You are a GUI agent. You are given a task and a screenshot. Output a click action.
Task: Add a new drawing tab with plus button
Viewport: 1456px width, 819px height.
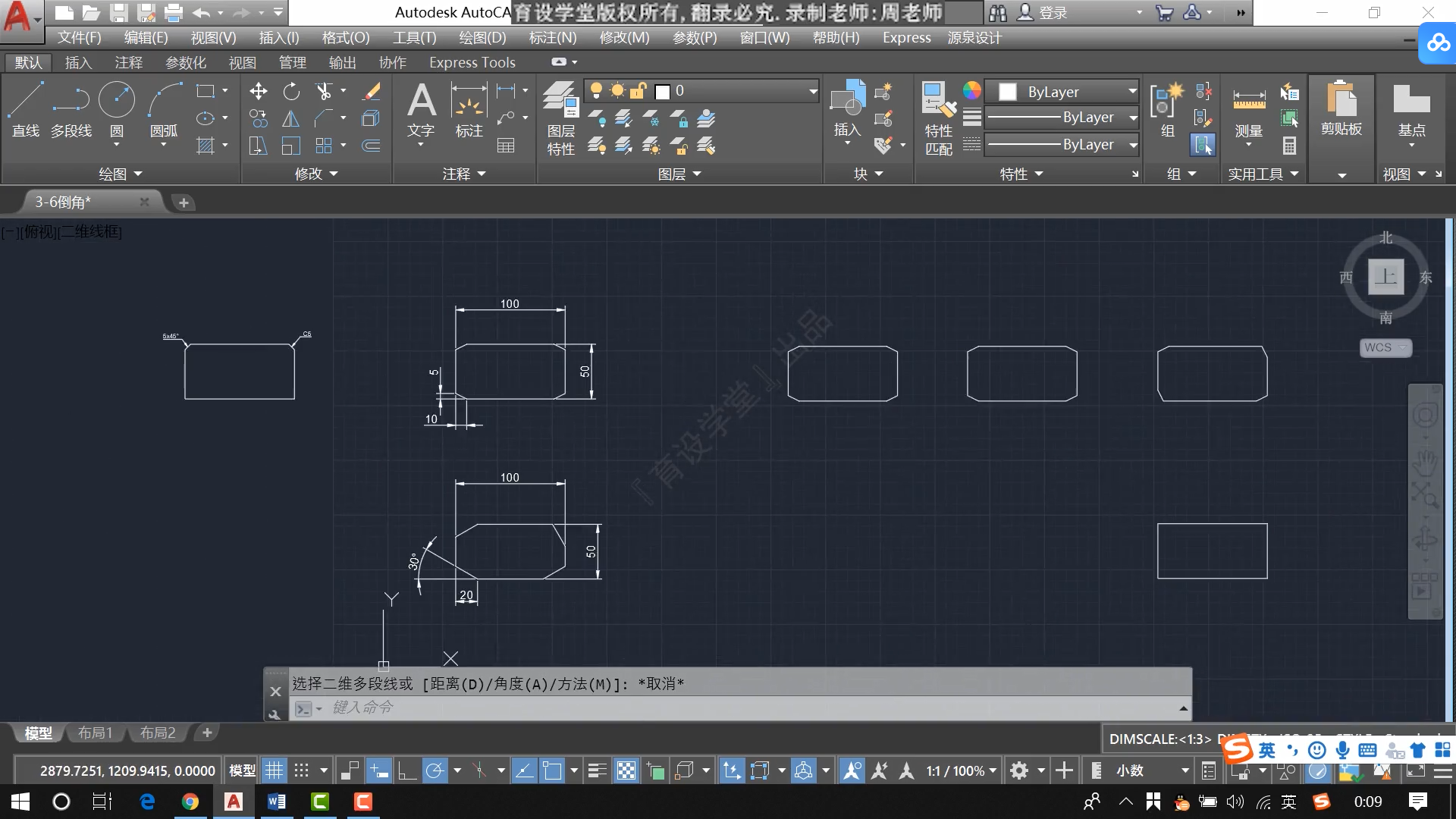(184, 202)
